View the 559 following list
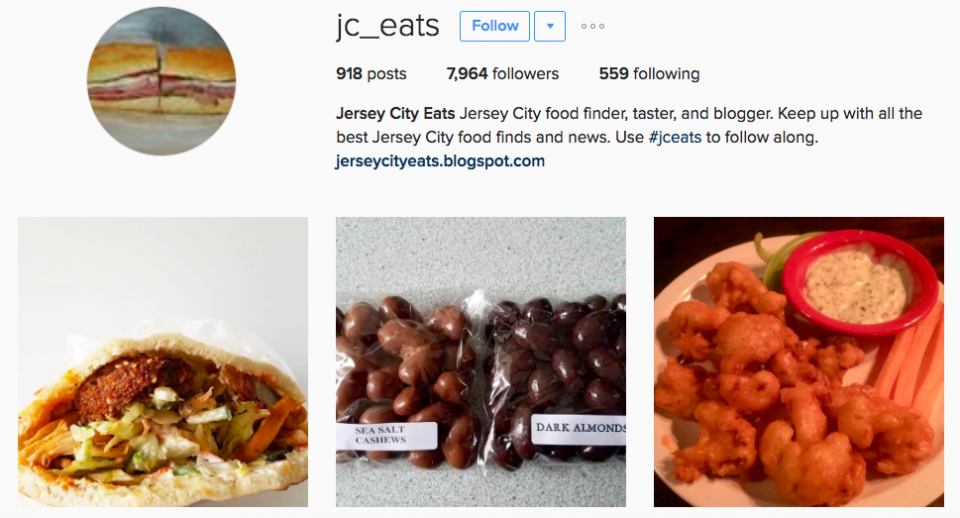Image resolution: width=960 pixels, height=518 pixels. pos(649,74)
